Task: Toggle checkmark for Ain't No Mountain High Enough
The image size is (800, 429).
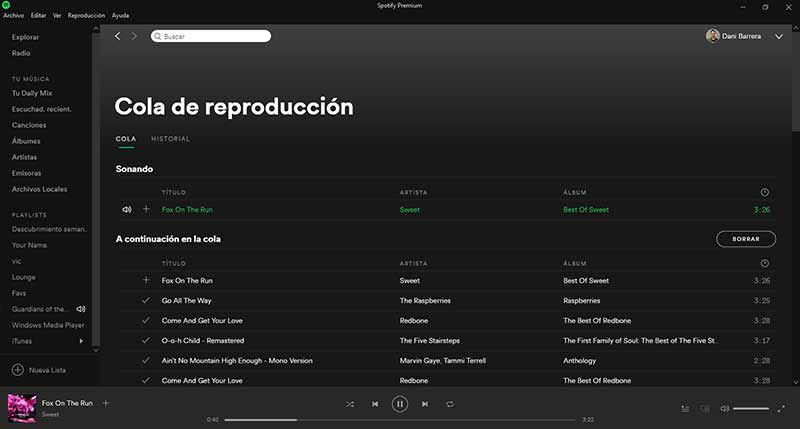Action: pos(146,360)
